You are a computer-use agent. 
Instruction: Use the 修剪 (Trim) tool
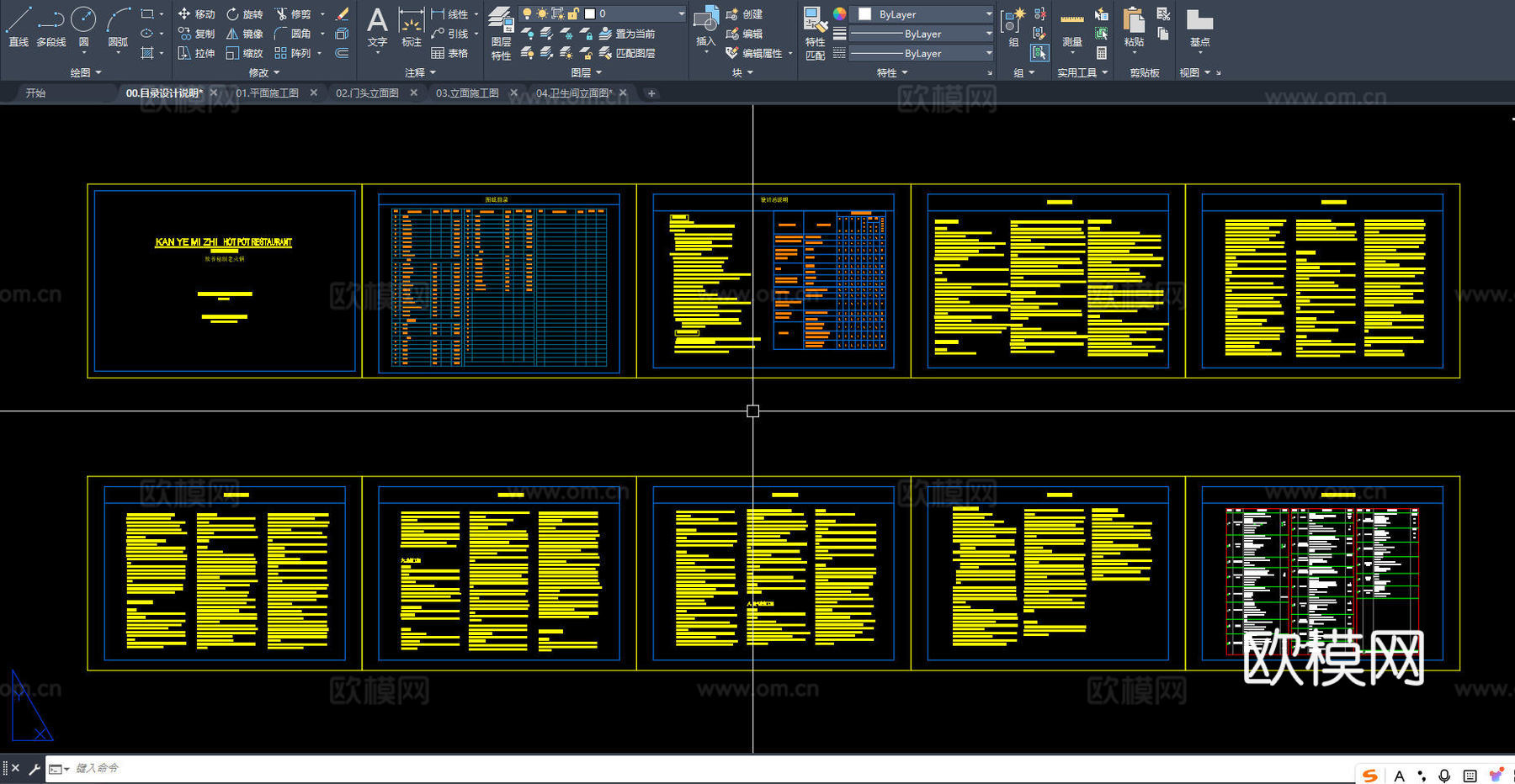[x=293, y=14]
